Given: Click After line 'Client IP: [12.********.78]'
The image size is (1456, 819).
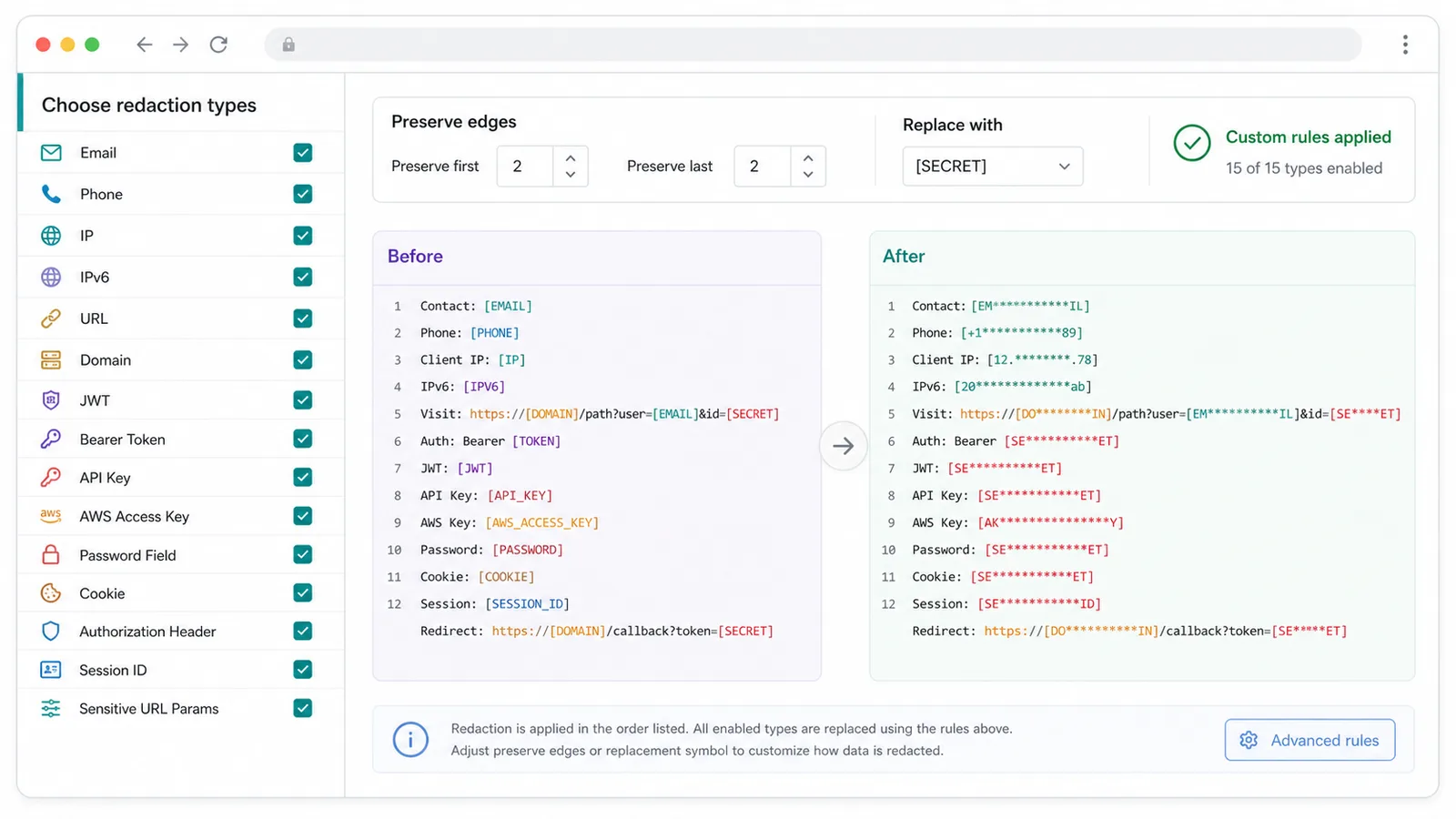Looking at the screenshot, I should [x=1005, y=360].
